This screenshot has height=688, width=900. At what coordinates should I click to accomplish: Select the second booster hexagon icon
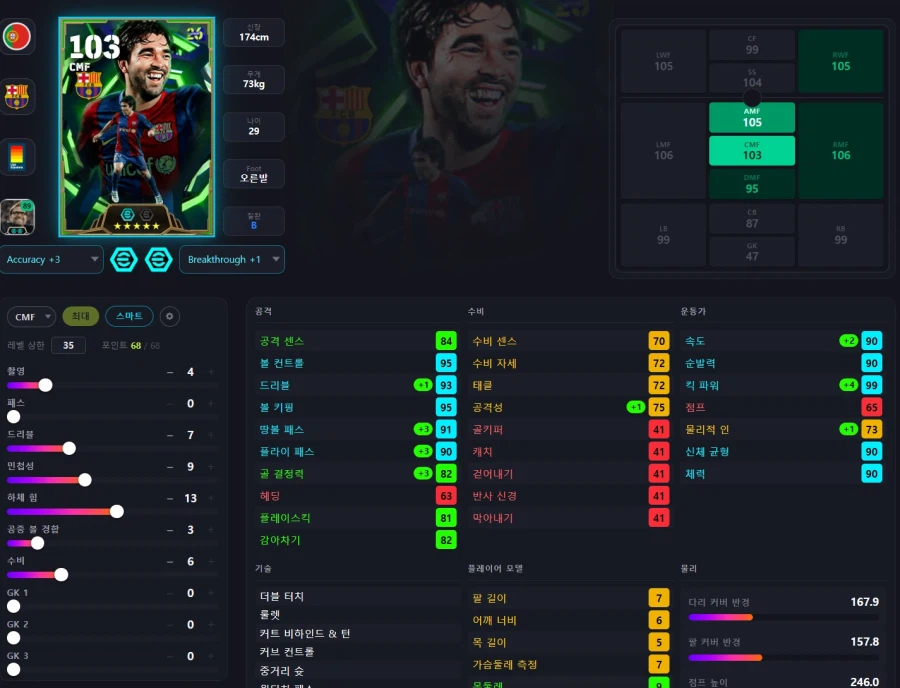[x=158, y=260]
